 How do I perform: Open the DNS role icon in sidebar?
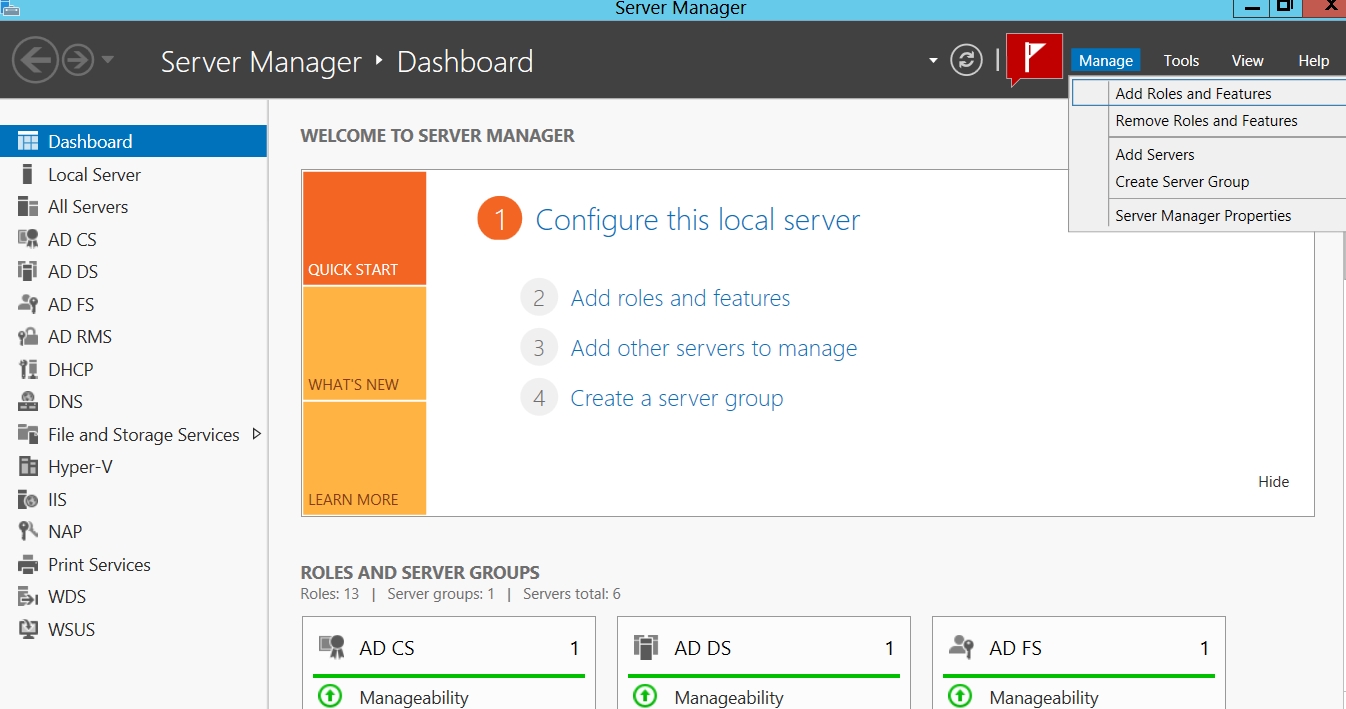coord(28,402)
